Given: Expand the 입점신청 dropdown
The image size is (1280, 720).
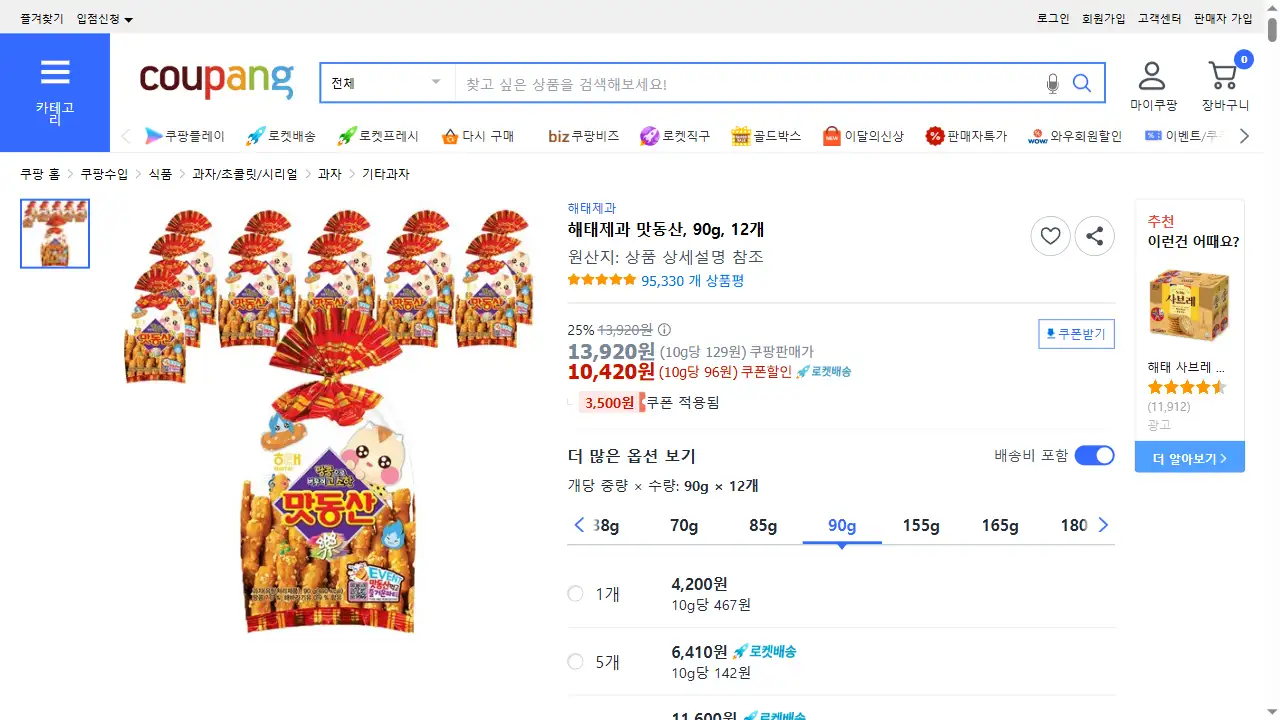Looking at the screenshot, I should (105, 19).
